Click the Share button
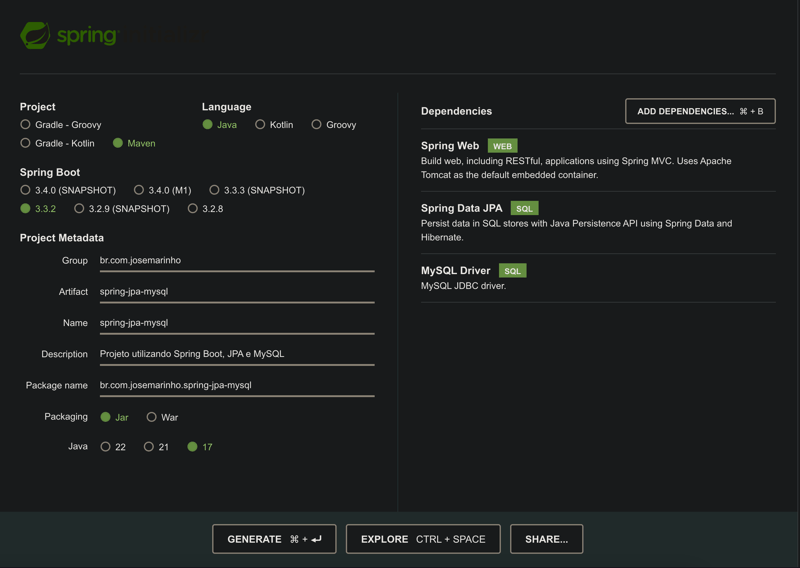Image resolution: width=800 pixels, height=568 pixels. pos(546,539)
